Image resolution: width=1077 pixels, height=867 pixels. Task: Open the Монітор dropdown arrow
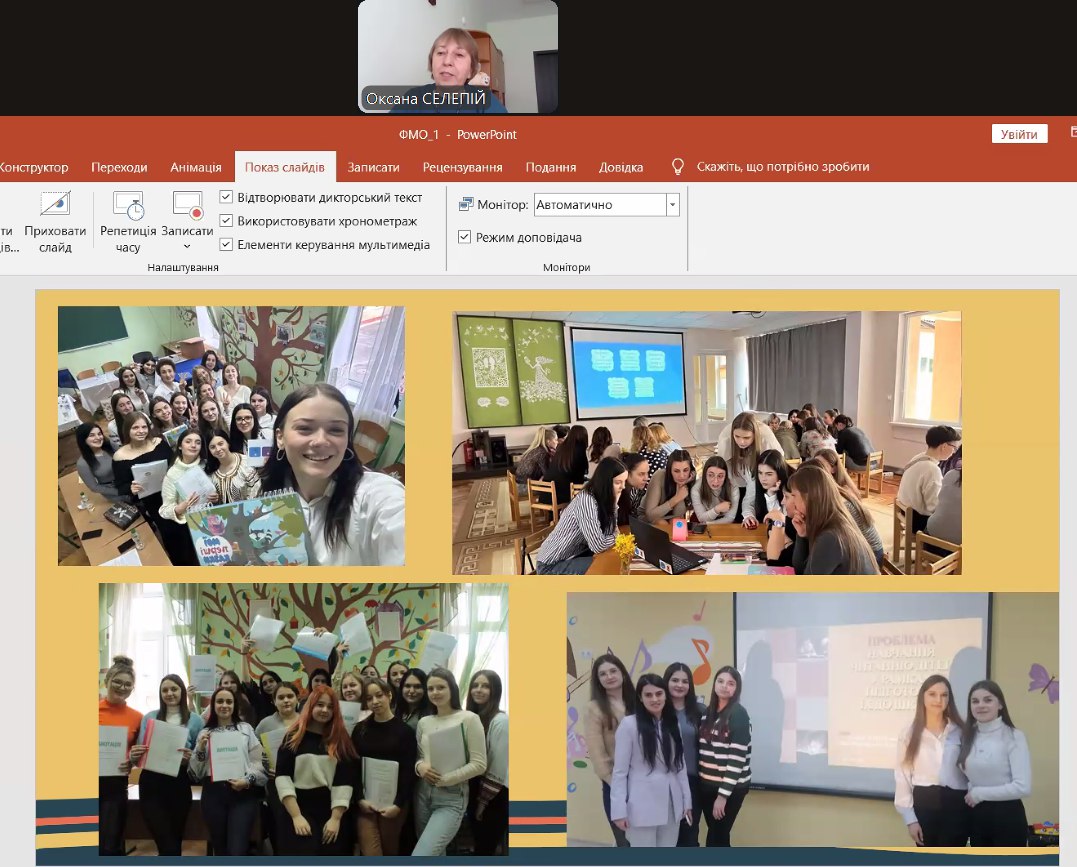pos(672,205)
